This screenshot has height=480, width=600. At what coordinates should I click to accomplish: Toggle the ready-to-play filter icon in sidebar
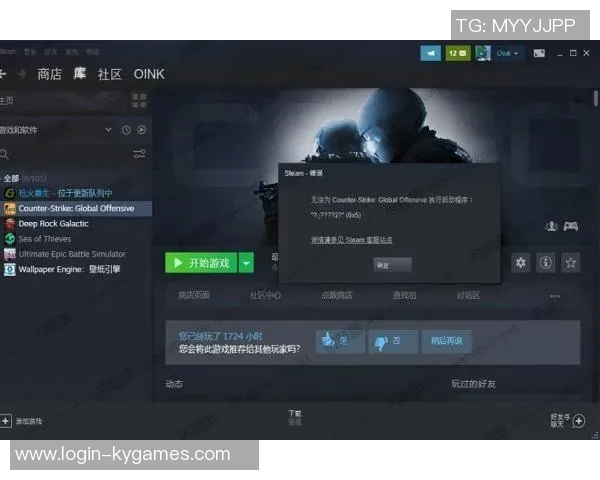141,130
